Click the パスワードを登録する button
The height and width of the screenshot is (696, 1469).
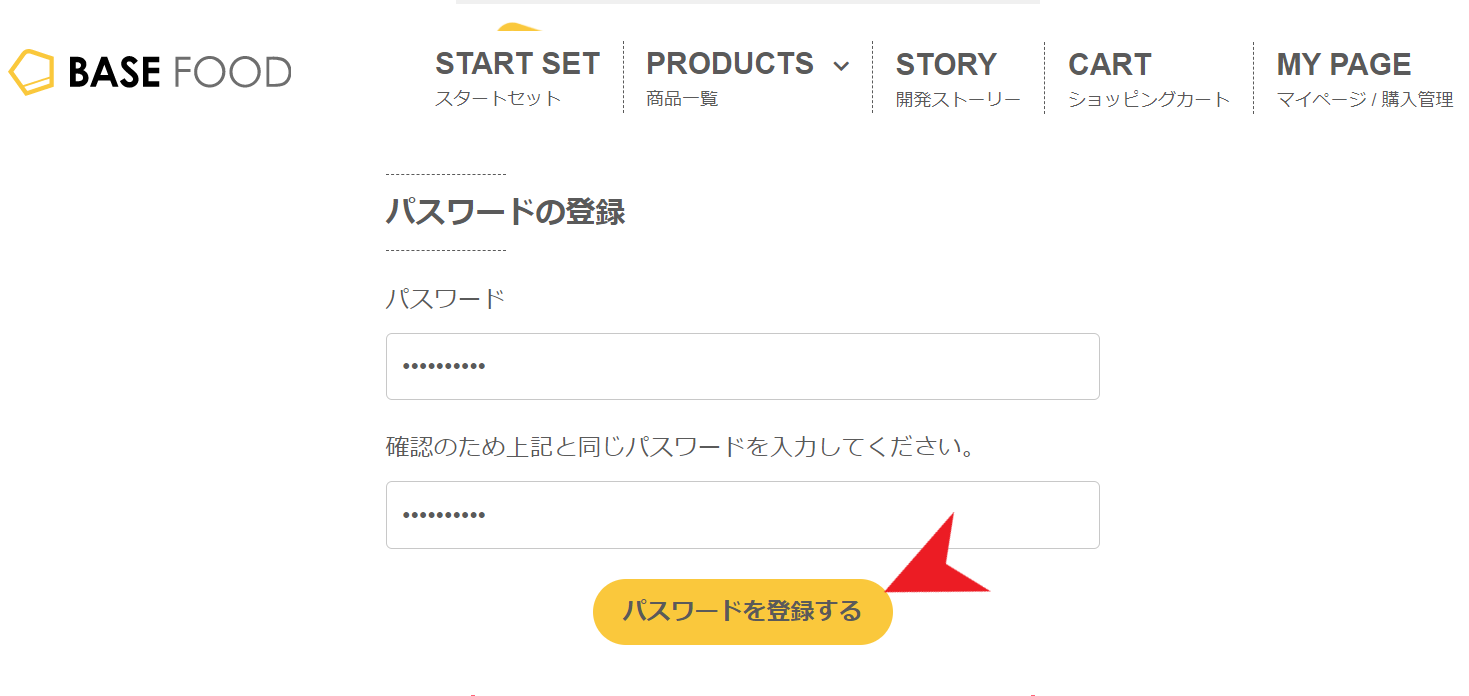[x=742, y=611]
